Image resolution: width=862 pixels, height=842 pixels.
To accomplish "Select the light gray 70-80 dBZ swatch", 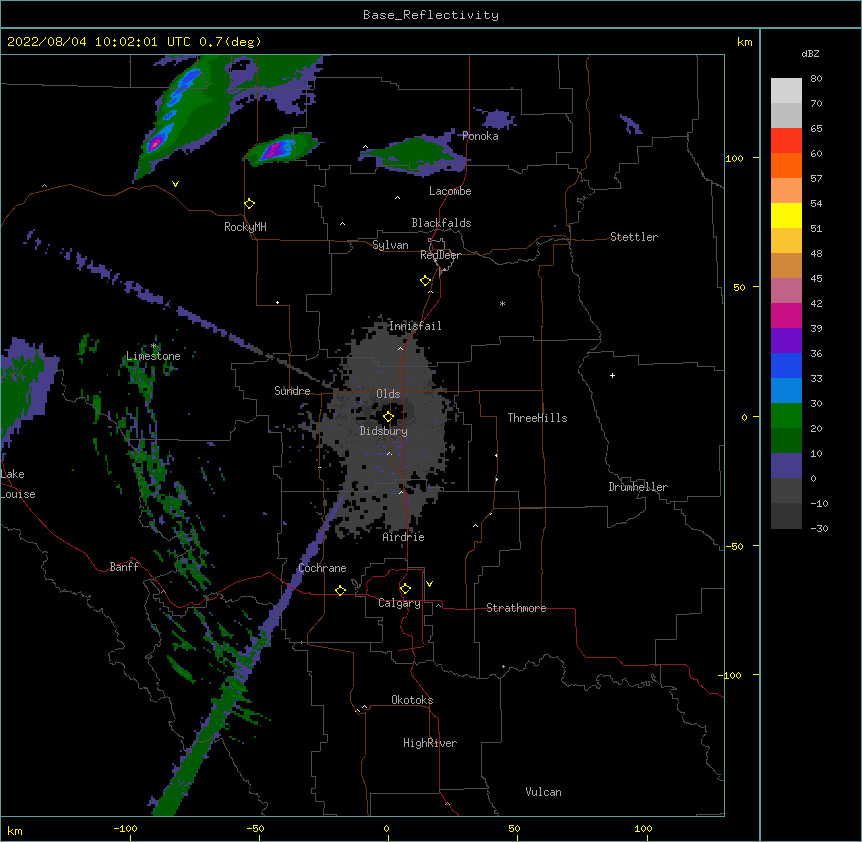I will (786, 91).
